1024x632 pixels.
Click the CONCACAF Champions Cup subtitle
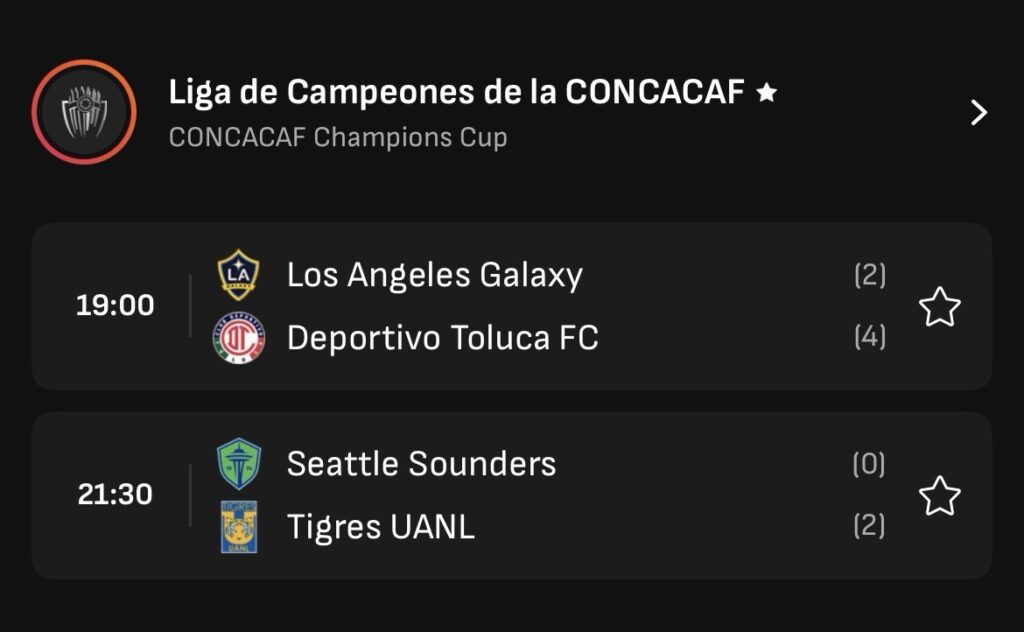coord(338,137)
